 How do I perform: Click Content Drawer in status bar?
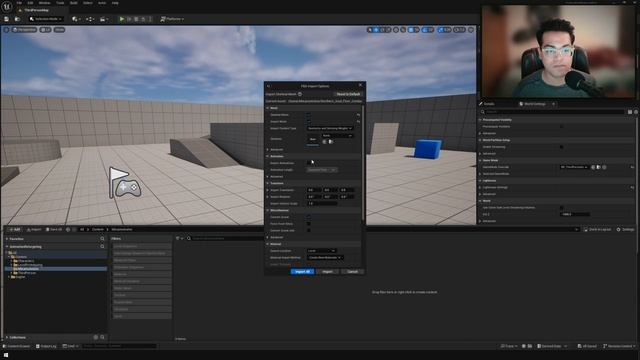(16, 346)
